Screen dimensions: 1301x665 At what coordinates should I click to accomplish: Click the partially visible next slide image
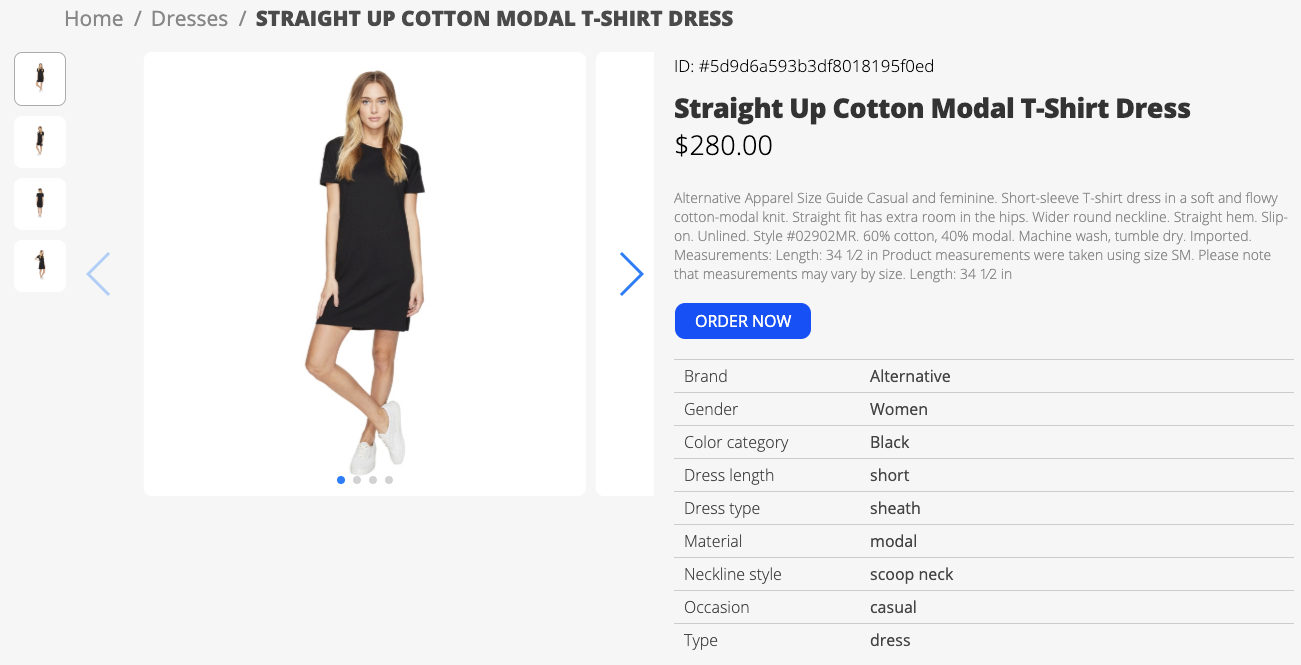(625, 274)
